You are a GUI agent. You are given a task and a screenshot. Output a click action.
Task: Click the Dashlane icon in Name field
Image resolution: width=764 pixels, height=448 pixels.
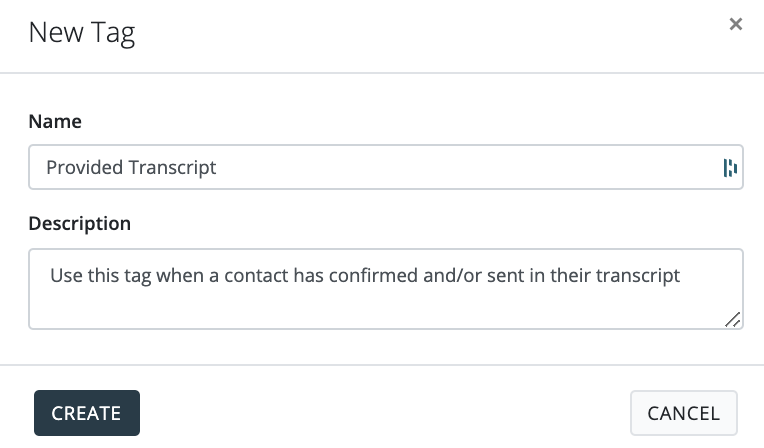click(730, 168)
